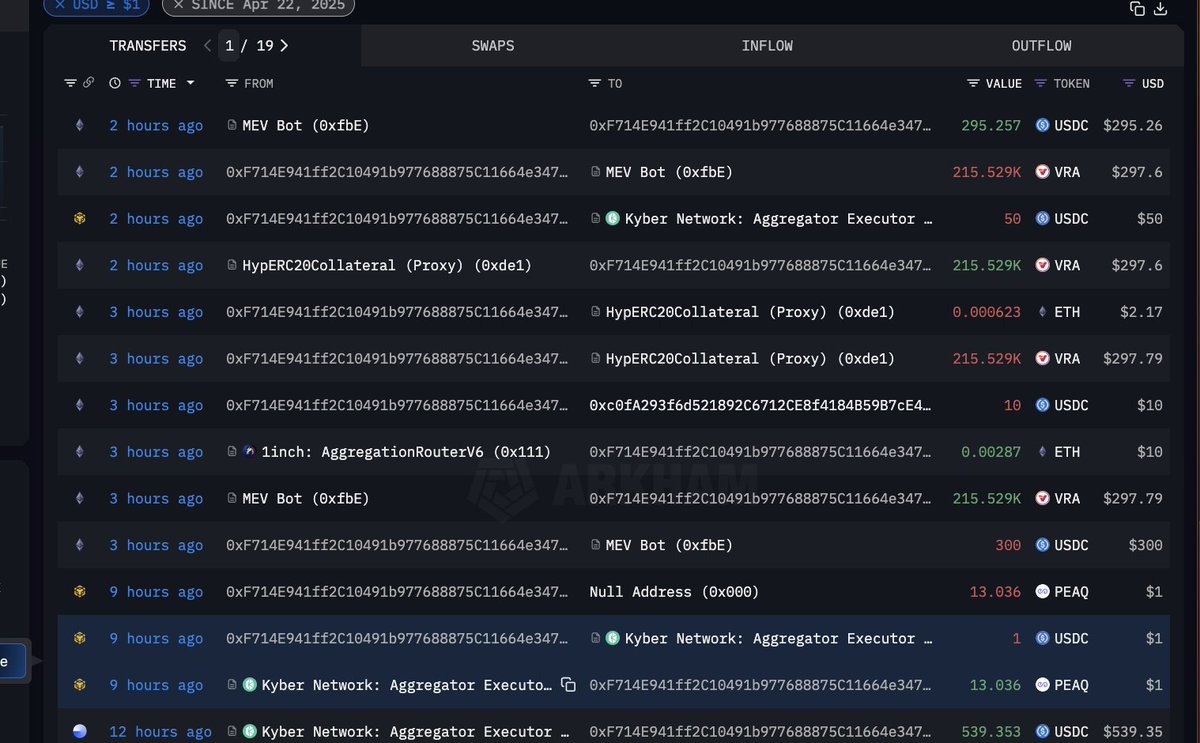Click the USDC token icon in 1 USDC row
The height and width of the screenshot is (743, 1200).
(1042, 638)
